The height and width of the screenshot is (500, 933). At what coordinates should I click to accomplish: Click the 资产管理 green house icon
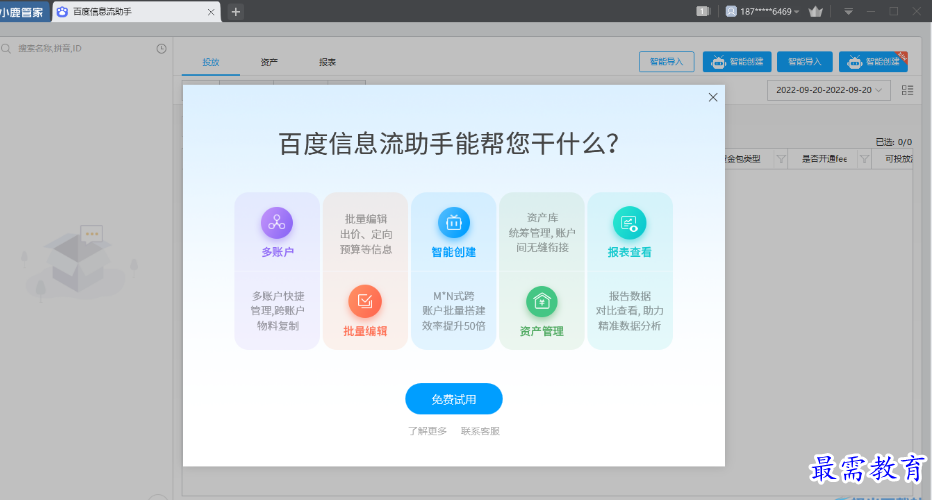541,301
